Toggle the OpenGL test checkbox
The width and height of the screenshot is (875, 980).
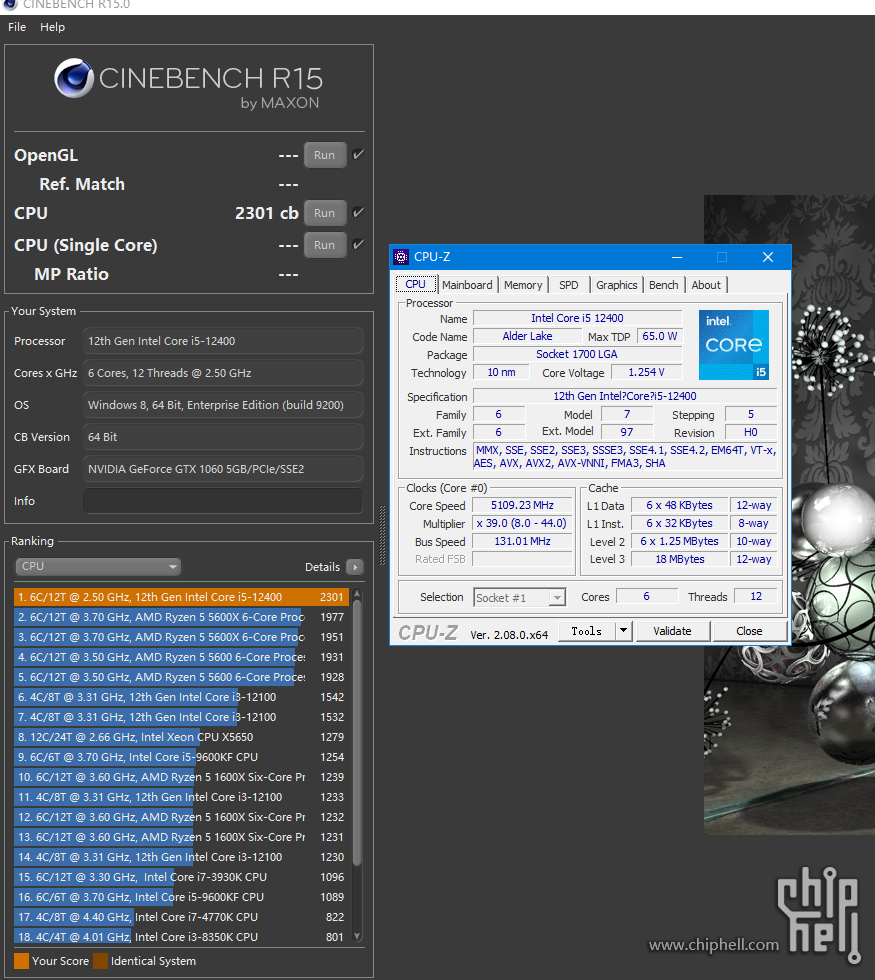pos(358,154)
